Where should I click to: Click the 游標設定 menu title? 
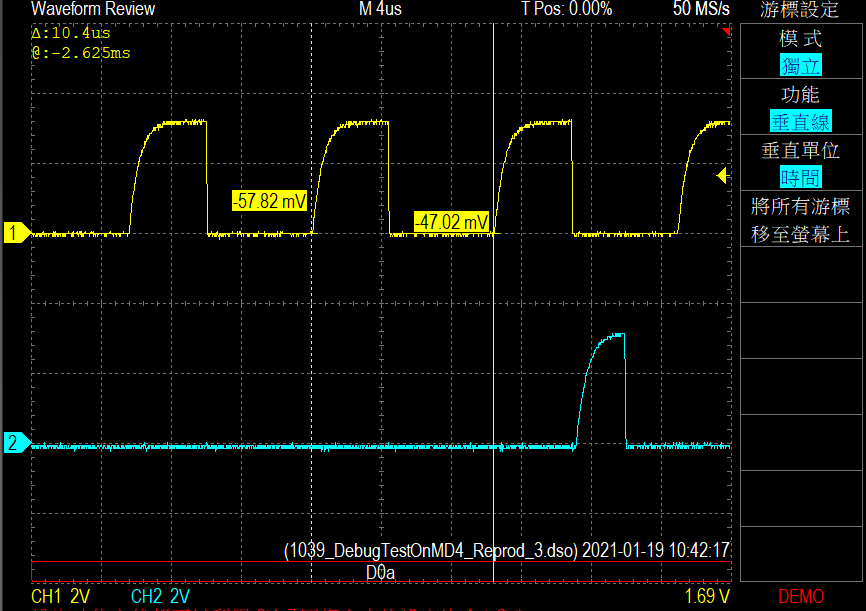(799, 9)
